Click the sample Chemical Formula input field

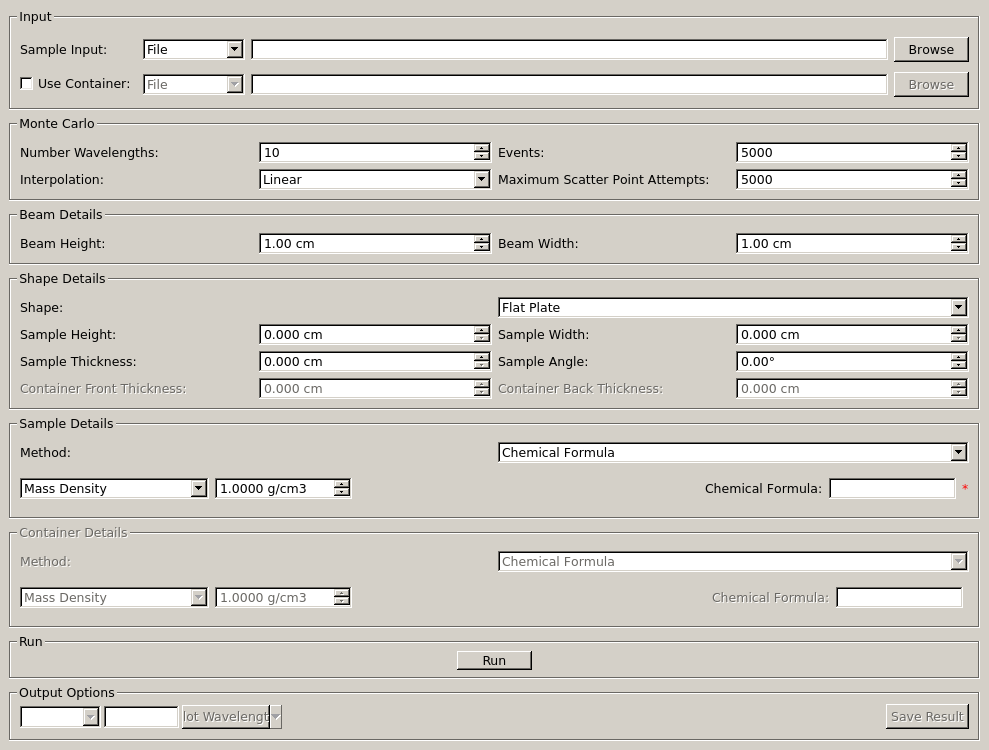[891, 489]
